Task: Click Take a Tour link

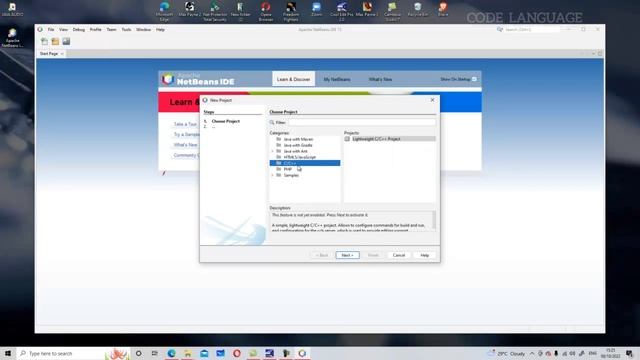Action: pos(185,124)
